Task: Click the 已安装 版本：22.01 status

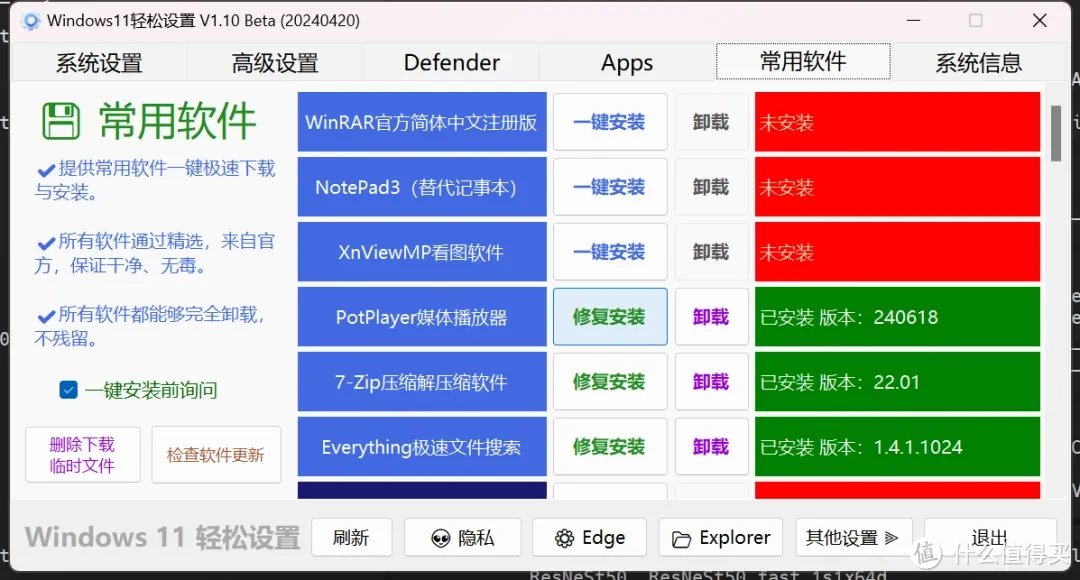Action: coord(897,382)
